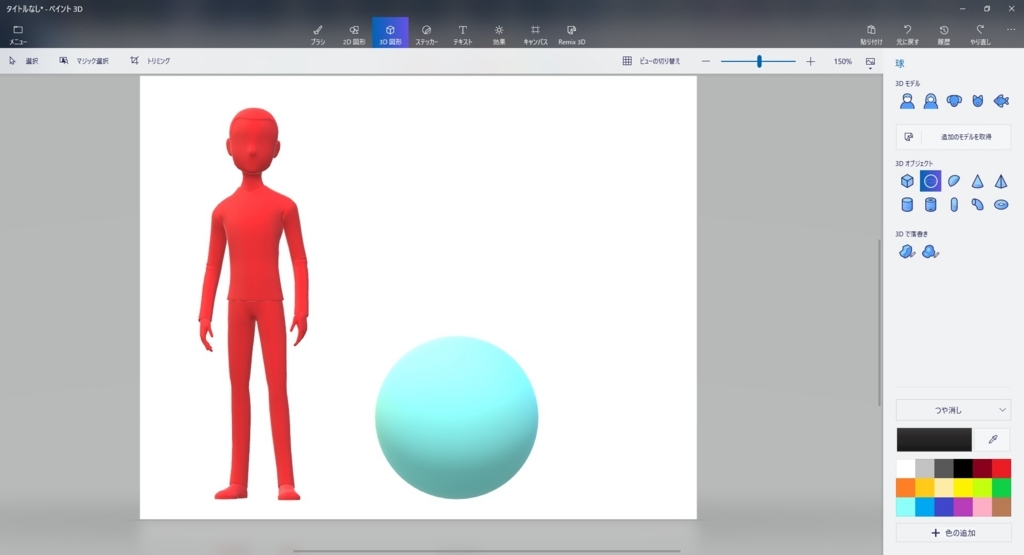Click the zoom slider handle

tap(759, 61)
